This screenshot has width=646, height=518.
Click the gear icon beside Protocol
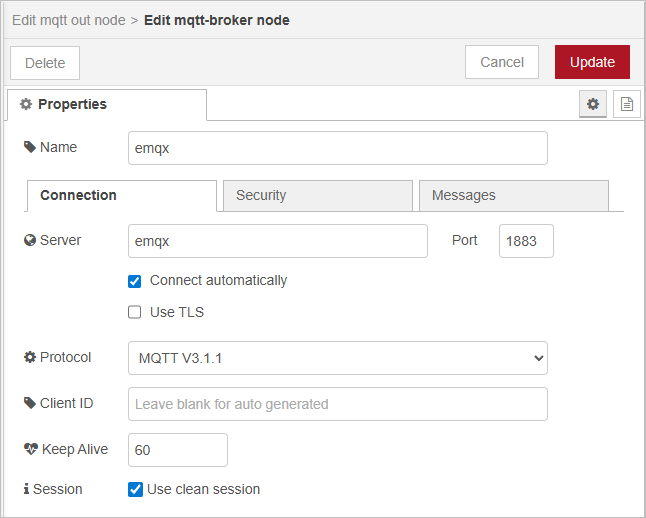point(30,357)
